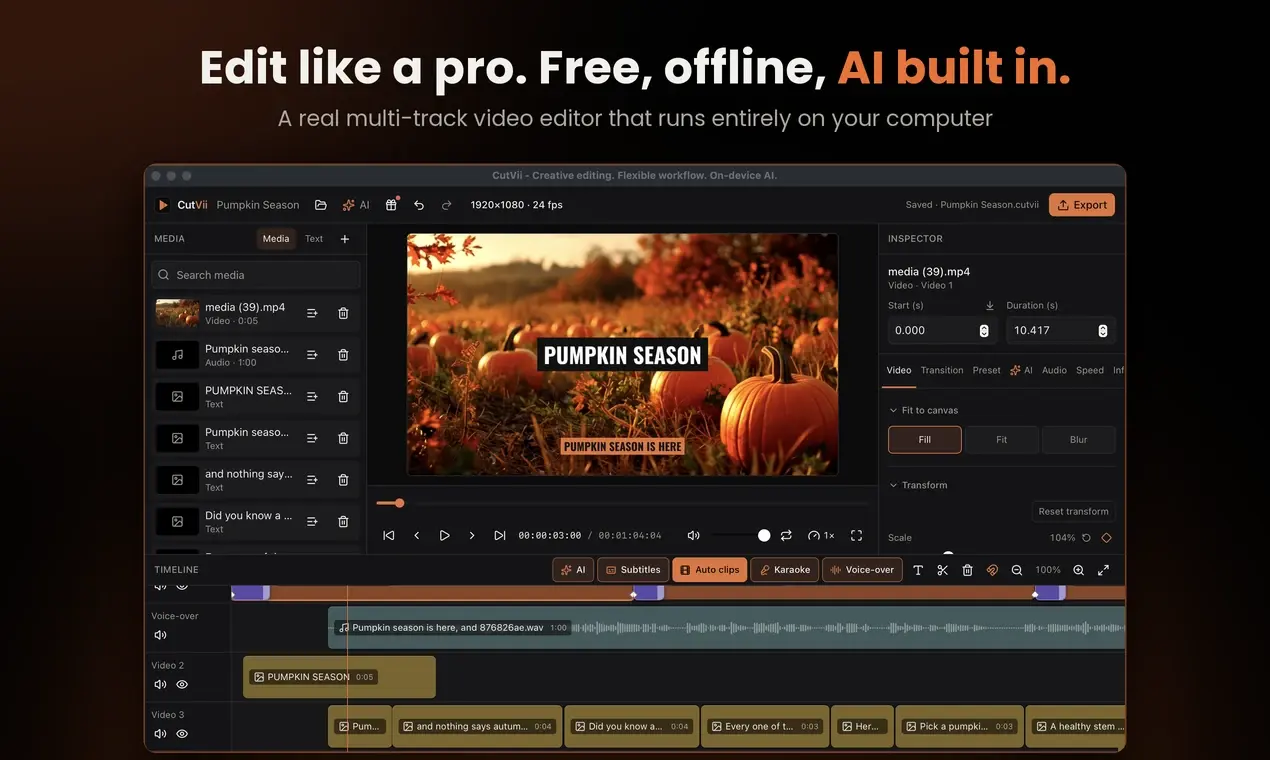Set start to playhead using the download-arrow icon
1270x760 pixels.
[x=990, y=306]
